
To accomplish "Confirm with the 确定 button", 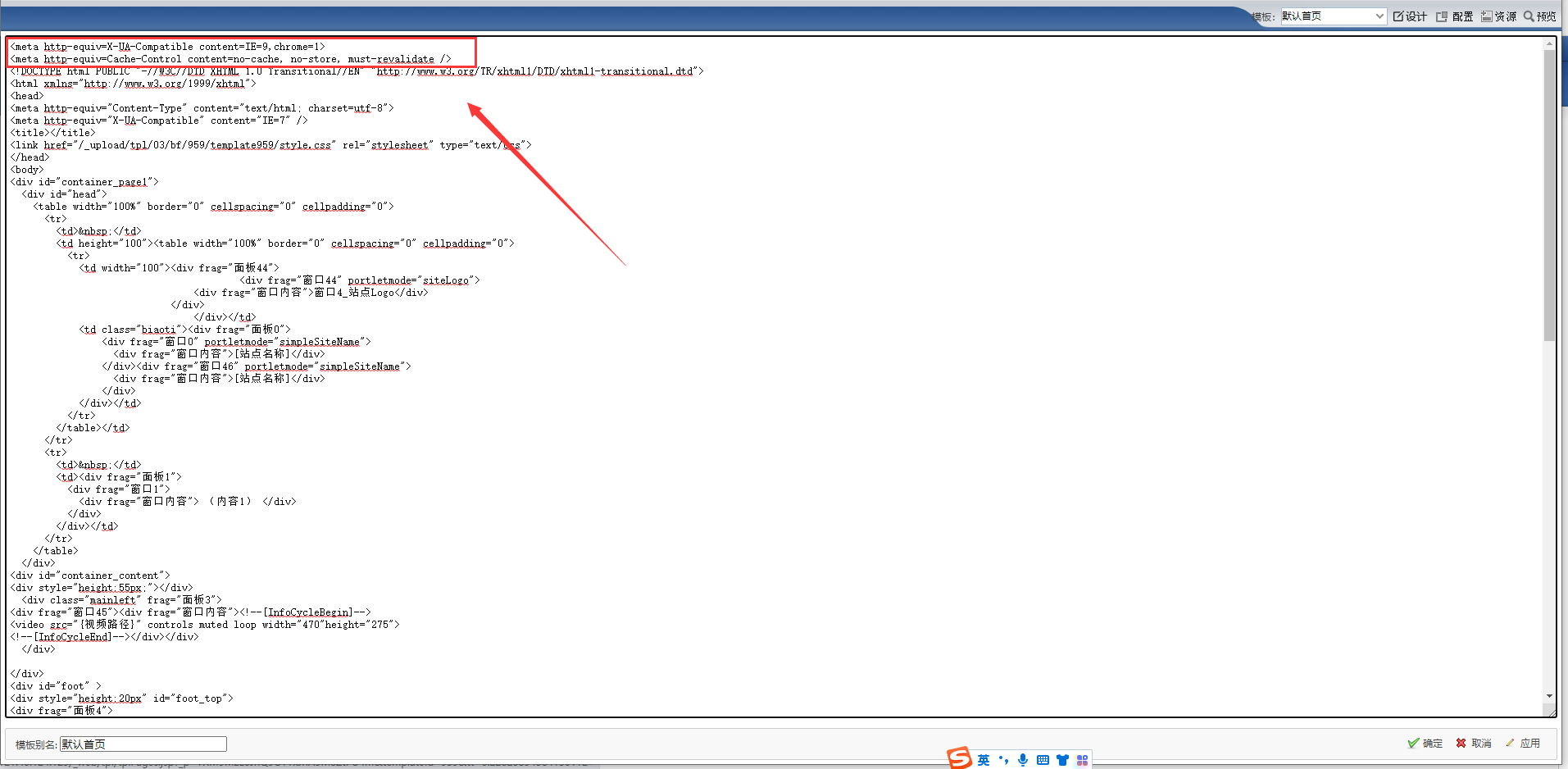I will (1425, 744).
